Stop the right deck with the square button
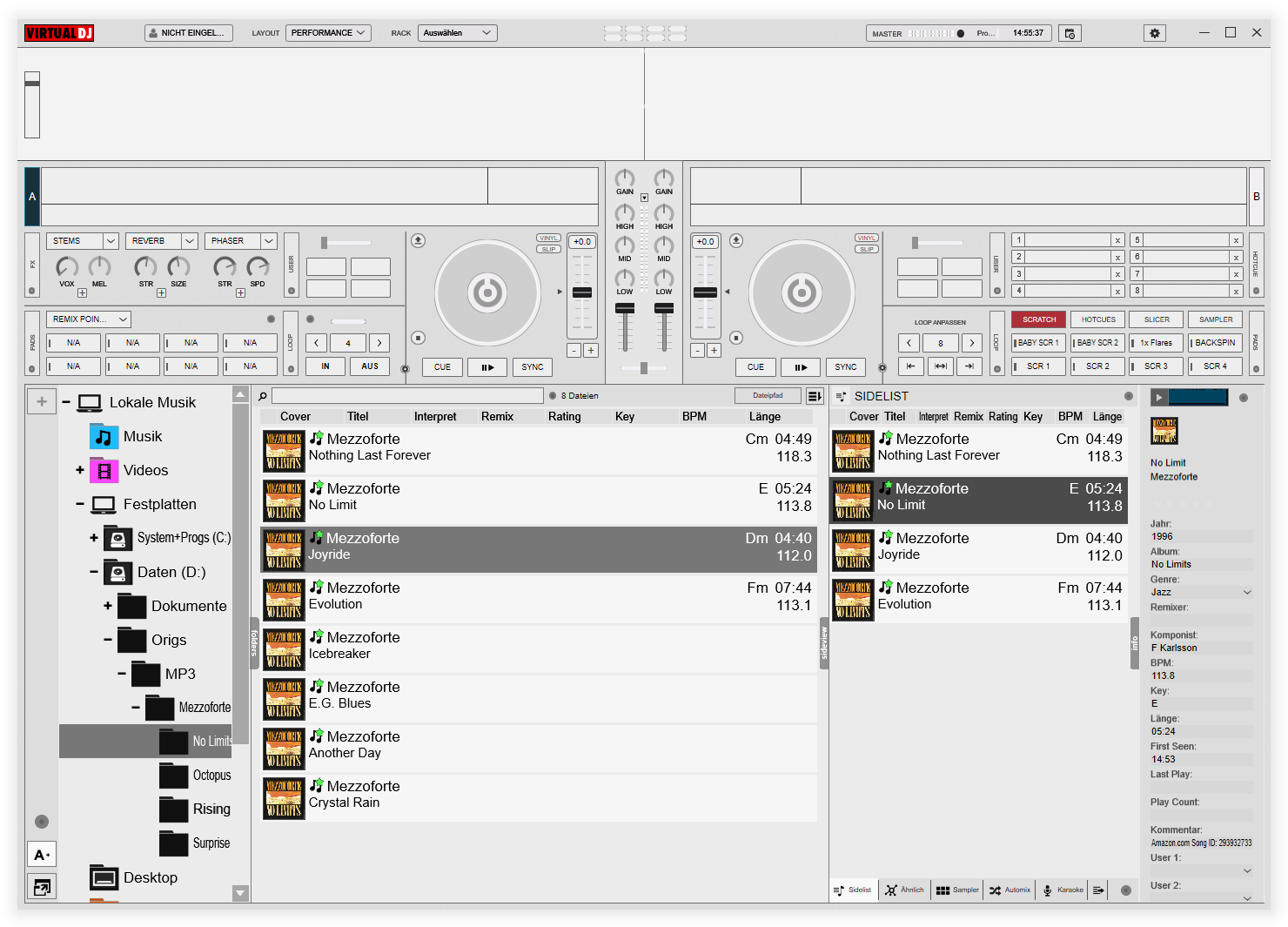Viewport: 1288px width, 927px height. tap(736, 338)
